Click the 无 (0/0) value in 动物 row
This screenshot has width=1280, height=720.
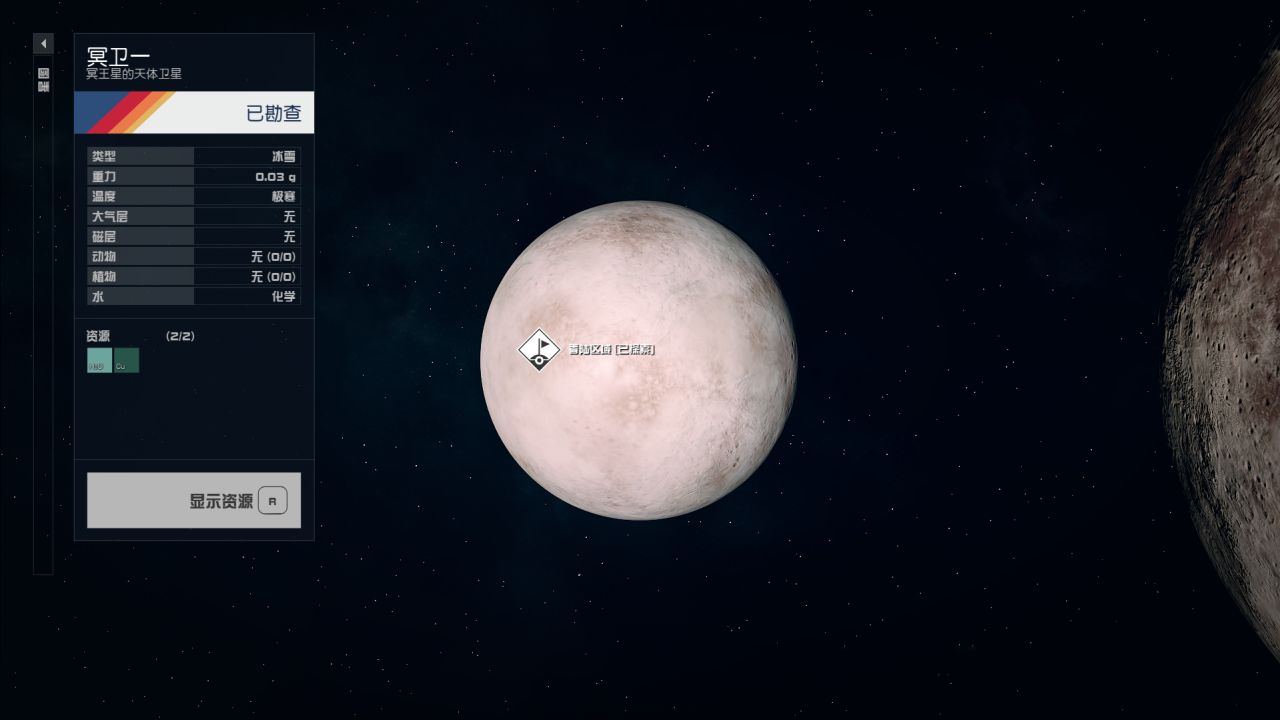(x=274, y=256)
